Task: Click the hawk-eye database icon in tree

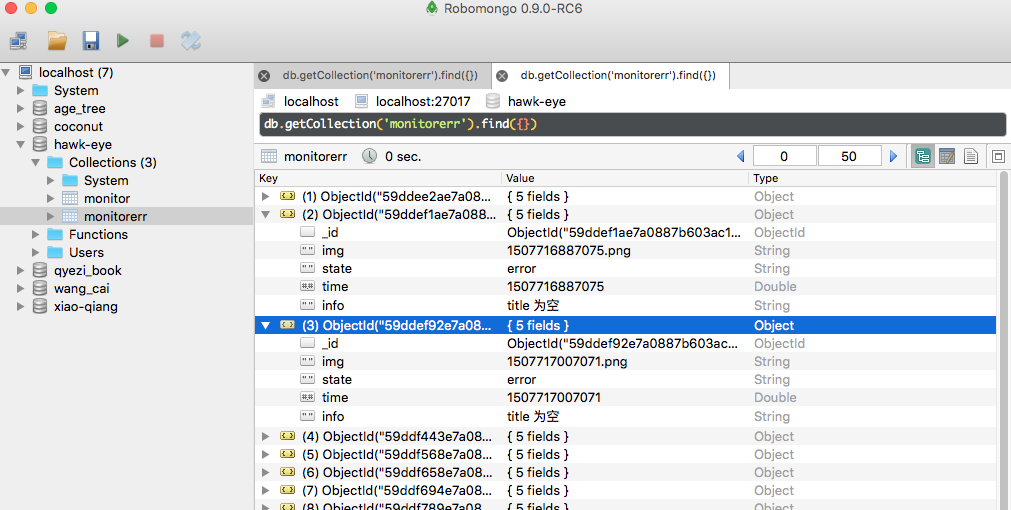Action: coord(40,144)
